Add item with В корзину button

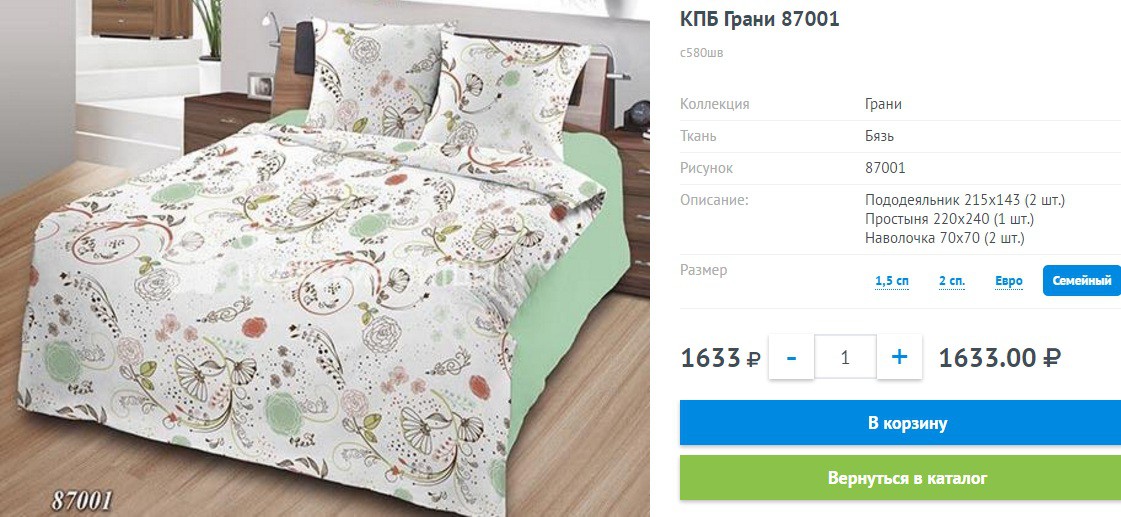pos(900,423)
